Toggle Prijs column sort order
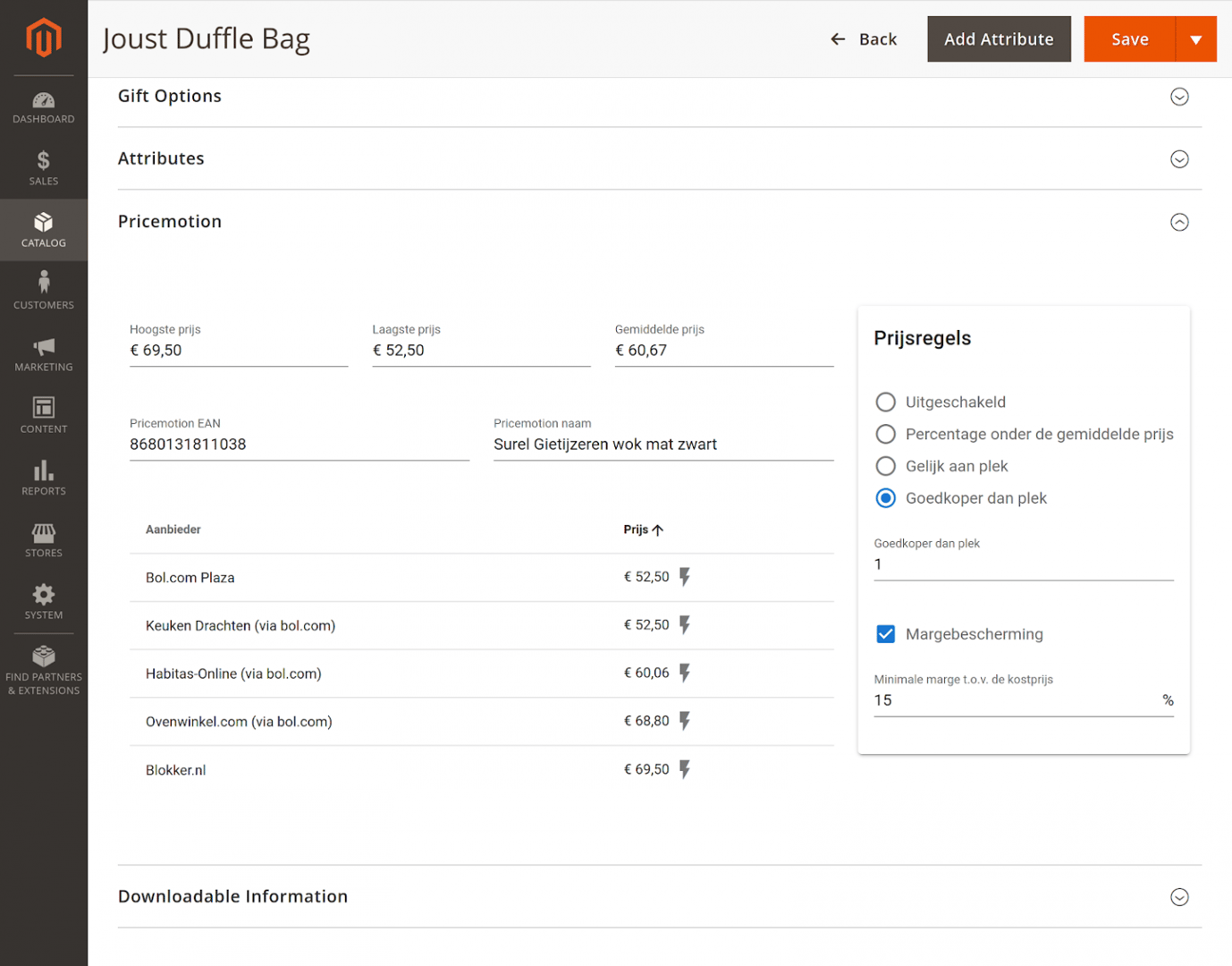1232x966 pixels. 644,530
